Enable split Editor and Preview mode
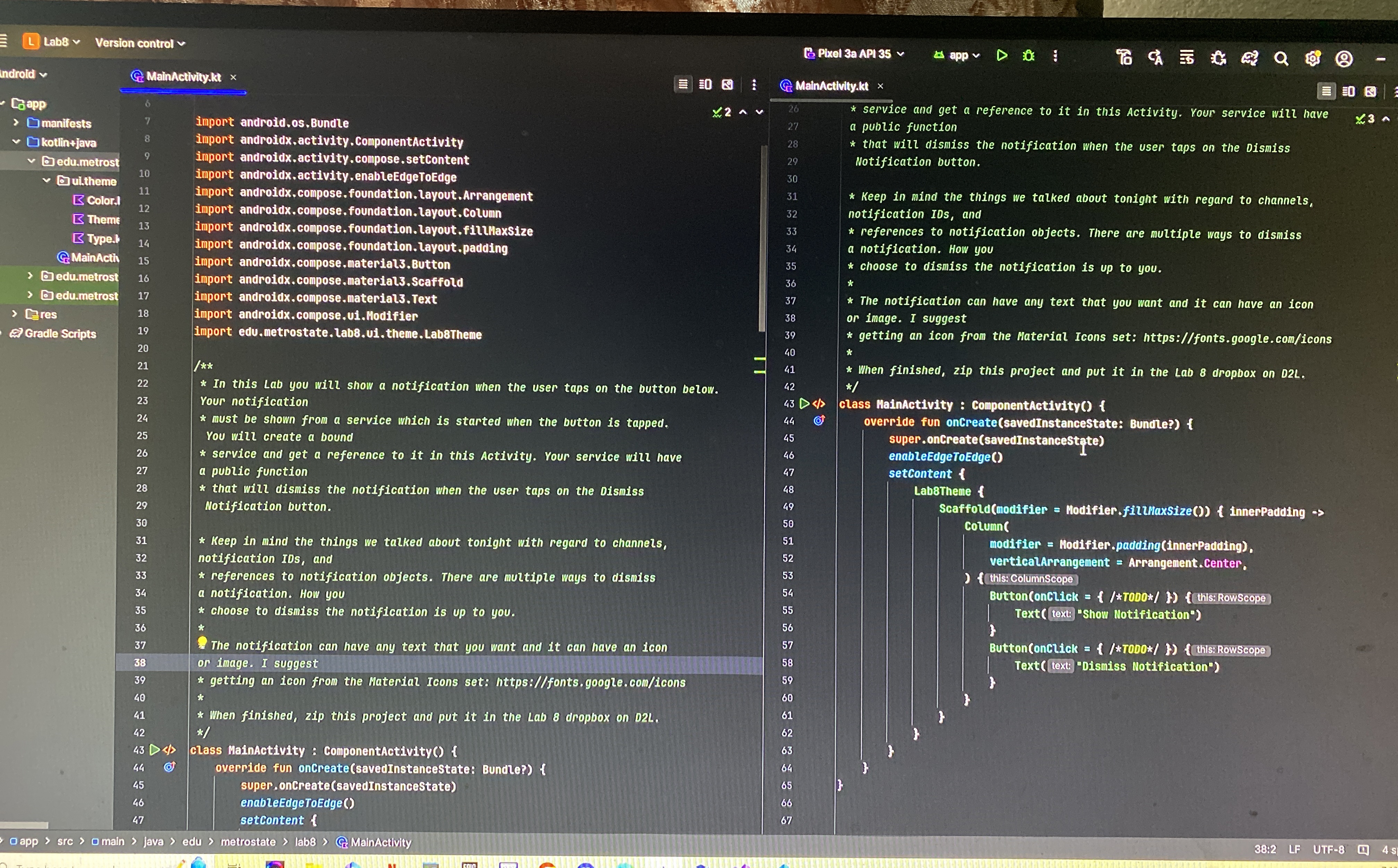The image size is (1398, 868). click(1348, 91)
